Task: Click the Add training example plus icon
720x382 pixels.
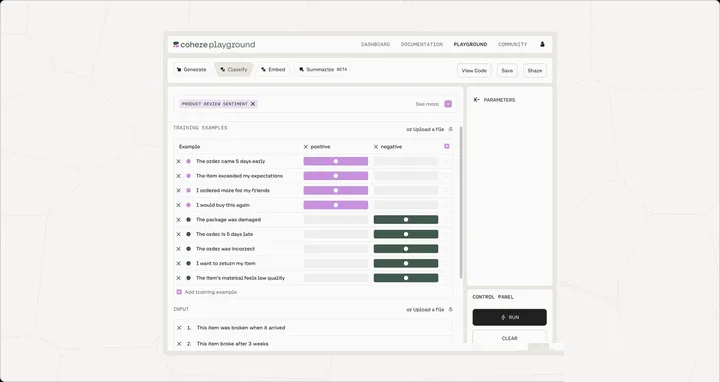Action: (179, 292)
